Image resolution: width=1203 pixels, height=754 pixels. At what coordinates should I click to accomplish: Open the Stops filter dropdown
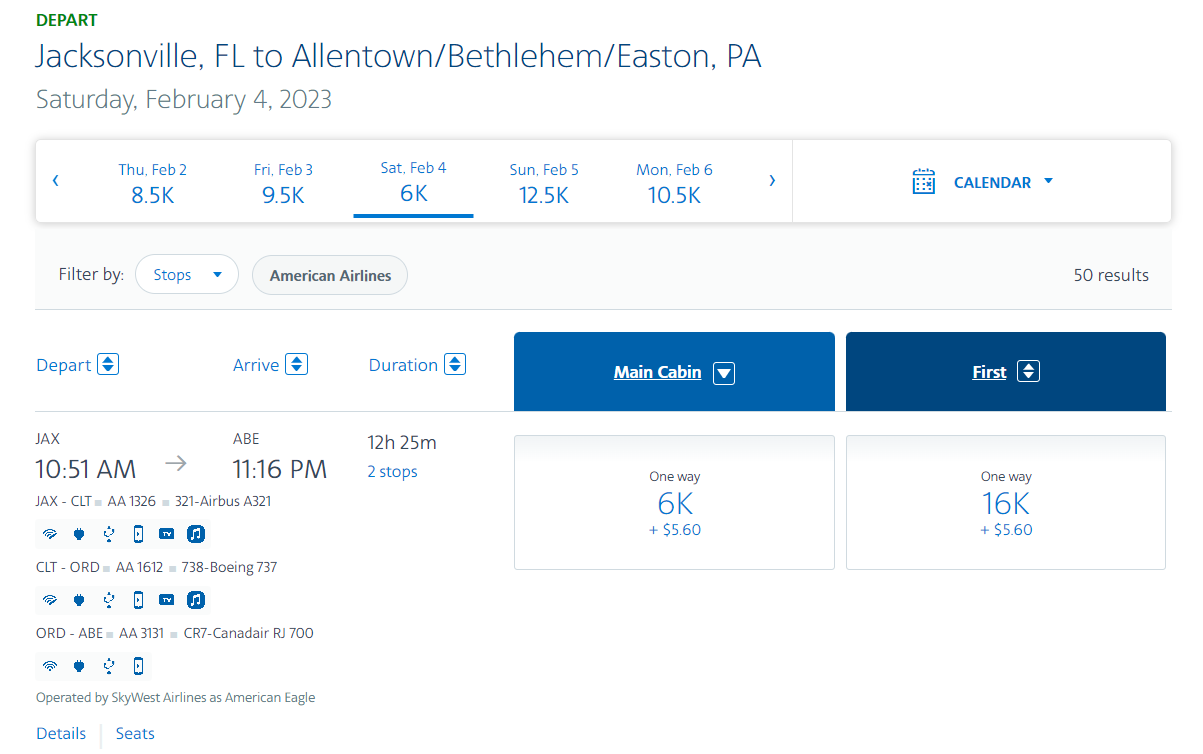pyautogui.click(x=187, y=275)
